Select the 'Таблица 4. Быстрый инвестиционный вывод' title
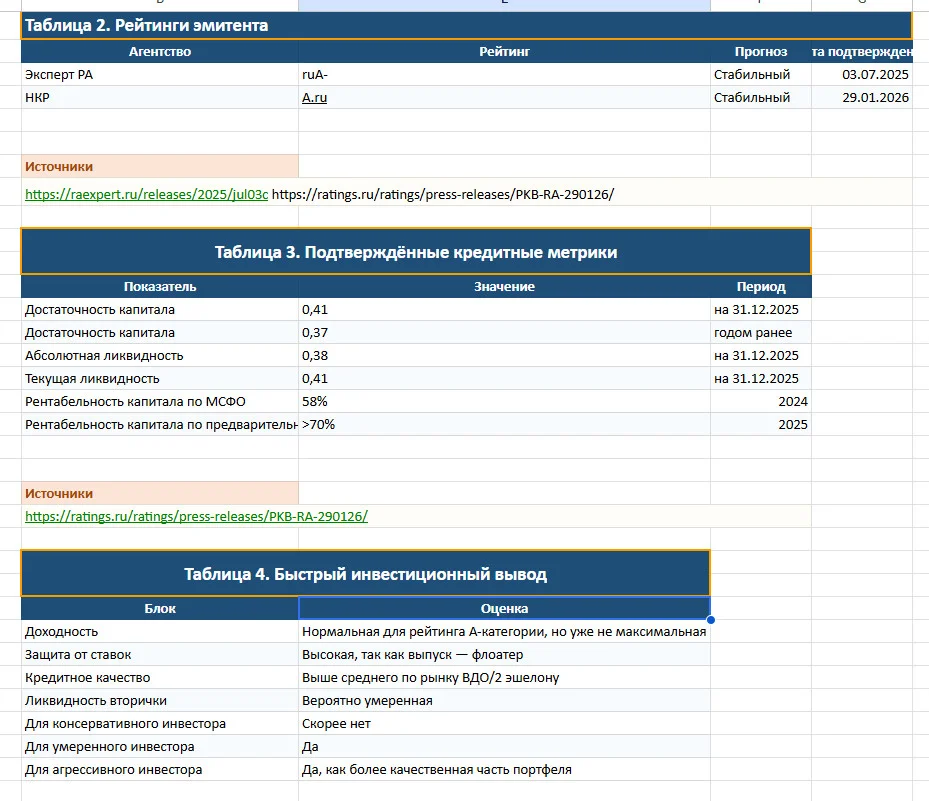The height and width of the screenshot is (801, 929). pyautogui.click(x=366, y=573)
